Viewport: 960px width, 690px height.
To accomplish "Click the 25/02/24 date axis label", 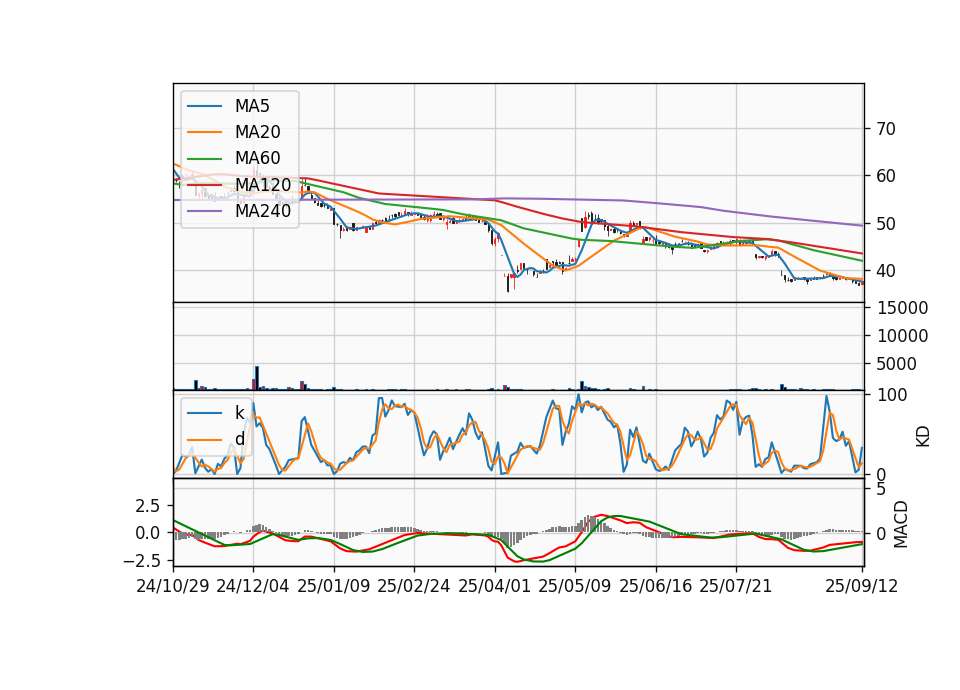I will [x=414, y=586].
